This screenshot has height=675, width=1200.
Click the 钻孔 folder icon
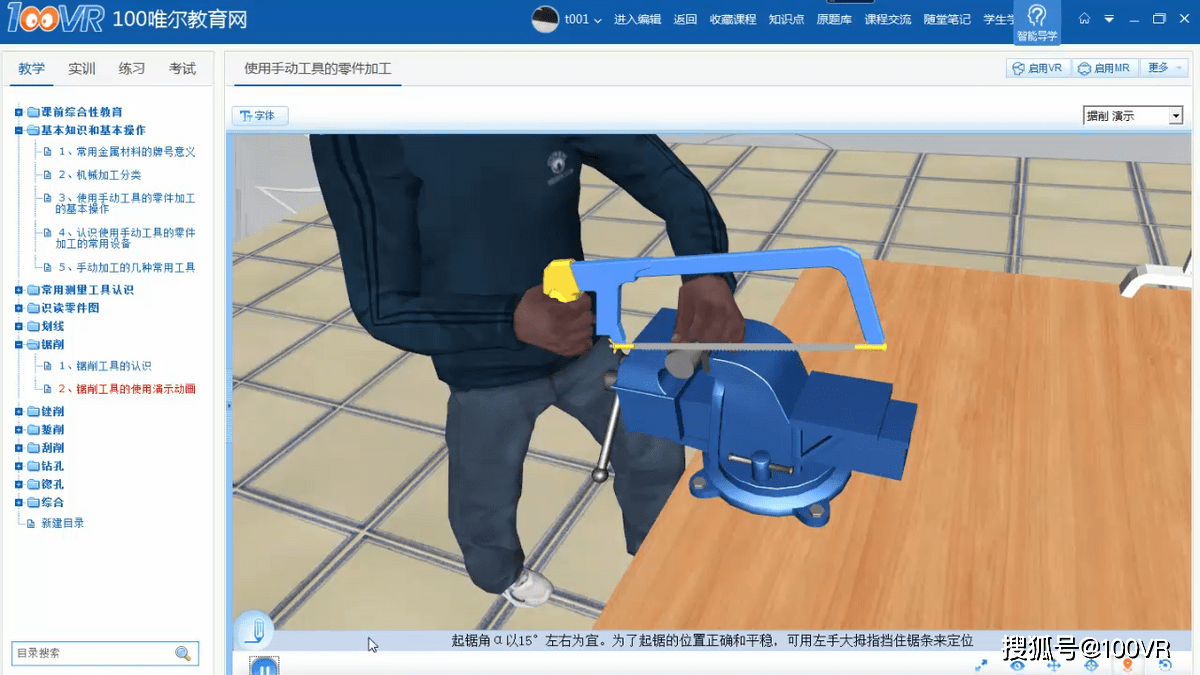(33, 466)
